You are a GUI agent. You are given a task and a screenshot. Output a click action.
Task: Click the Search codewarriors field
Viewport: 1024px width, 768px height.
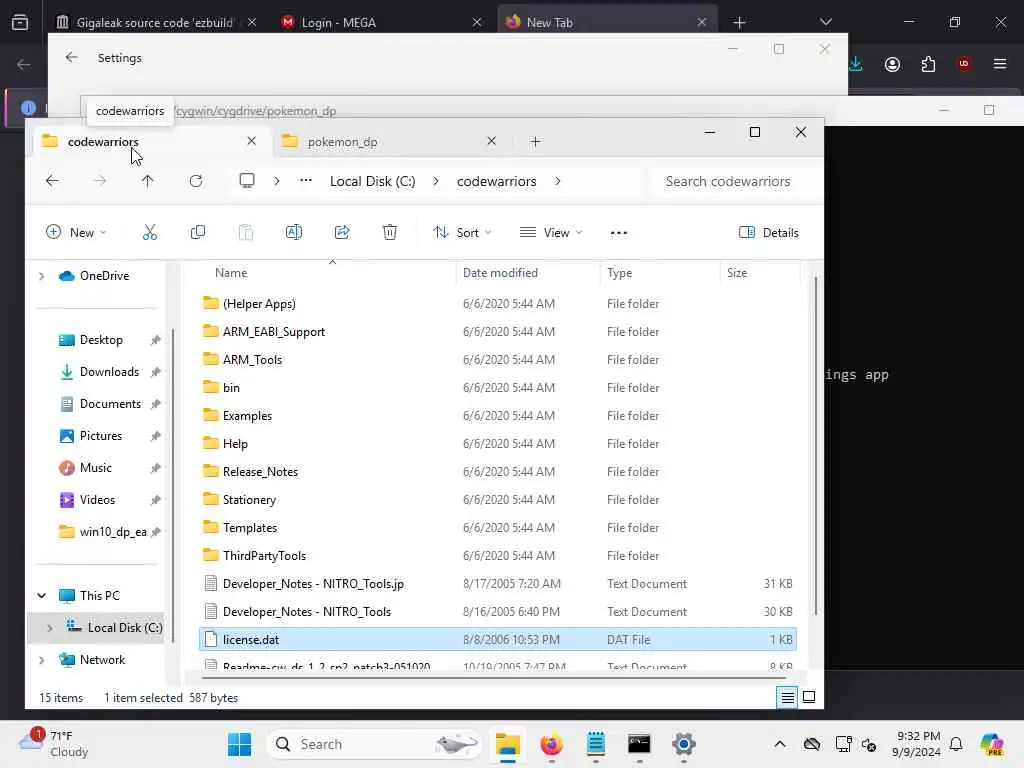(x=735, y=181)
